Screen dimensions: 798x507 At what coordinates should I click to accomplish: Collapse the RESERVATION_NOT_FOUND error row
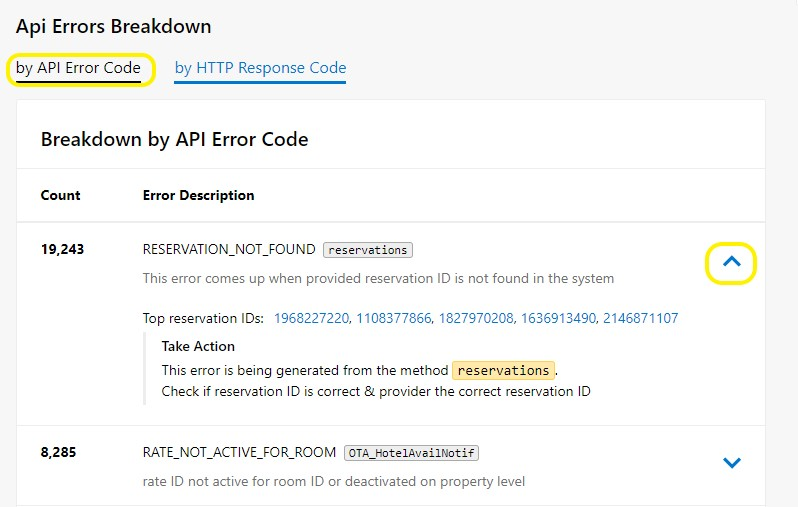731,262
